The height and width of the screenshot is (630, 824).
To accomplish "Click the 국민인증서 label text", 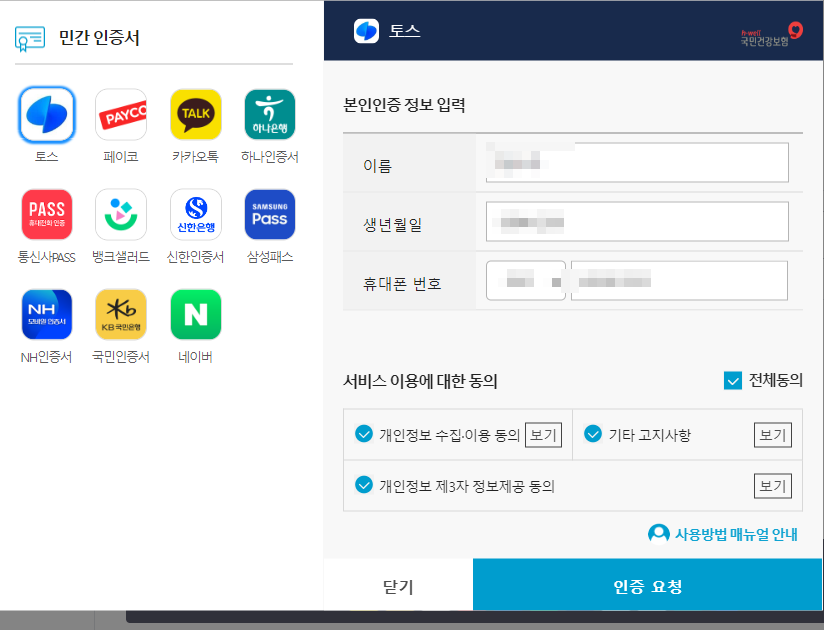I will (x=121, y=357).
